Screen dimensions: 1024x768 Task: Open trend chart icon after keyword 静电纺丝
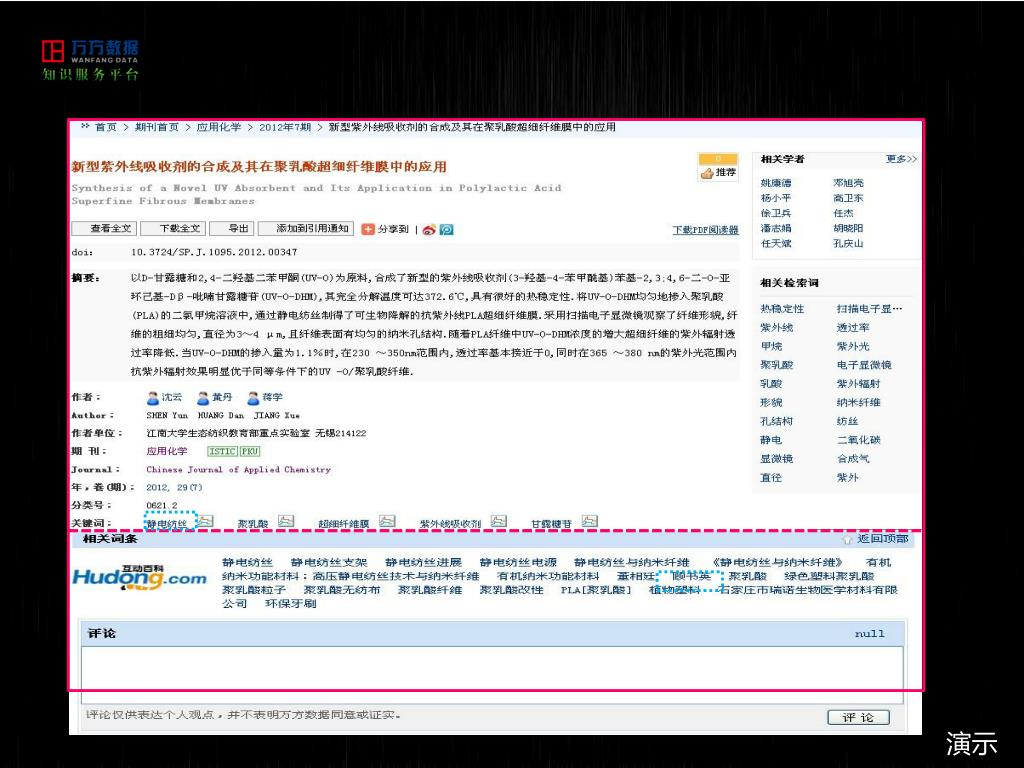(205, 521)
